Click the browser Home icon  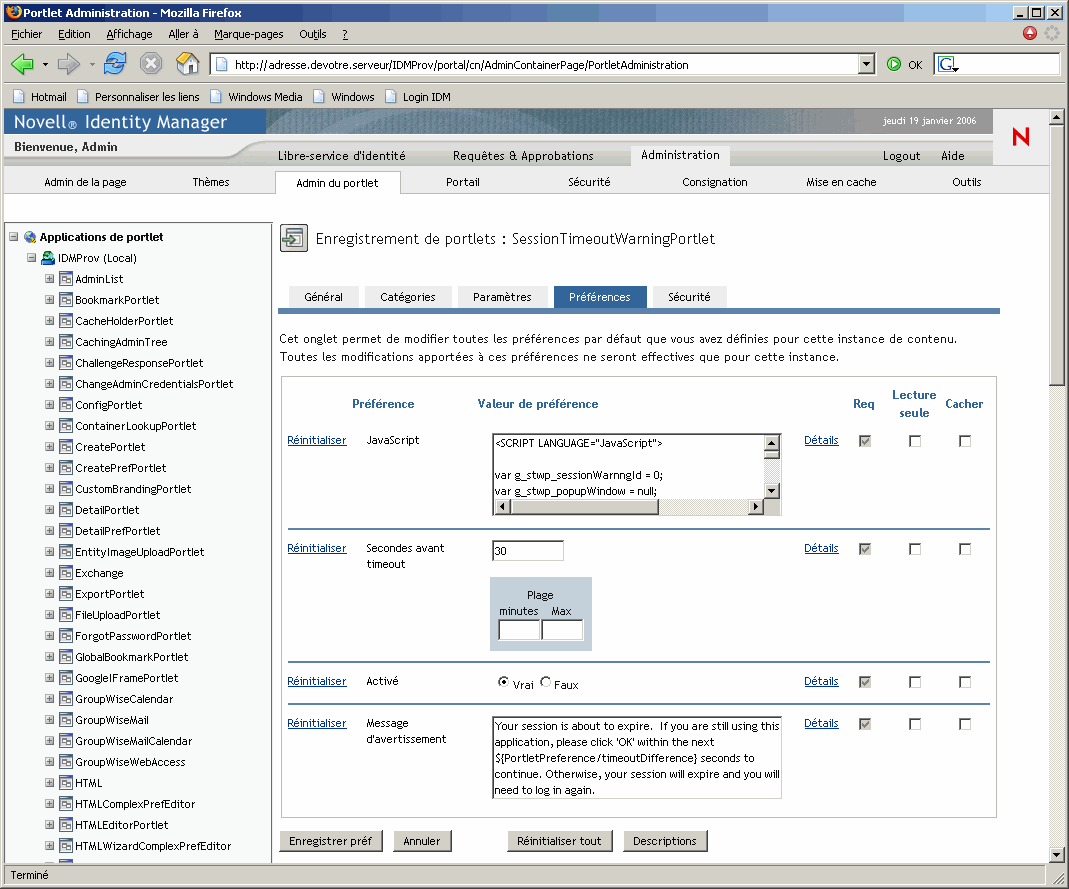(x=187, y=64)
